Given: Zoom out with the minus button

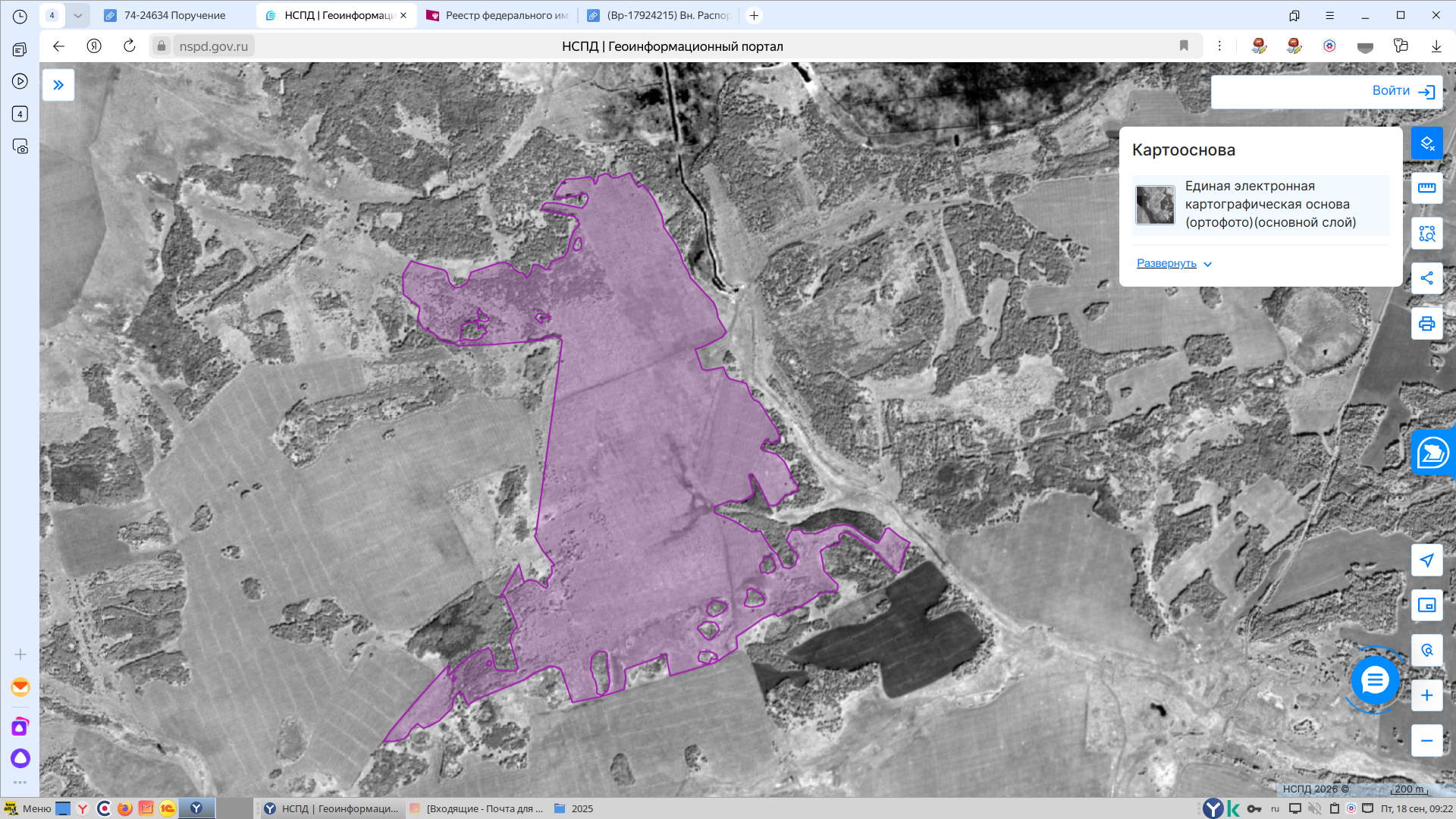Looking at the screenshot, I should [1426, 740].
